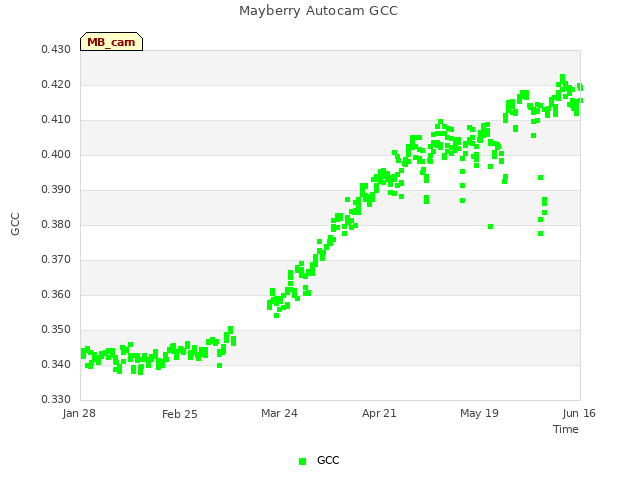Click the 0.360 y-axis value
This screenshot has width=640, height=480.
tap(56, 294)
